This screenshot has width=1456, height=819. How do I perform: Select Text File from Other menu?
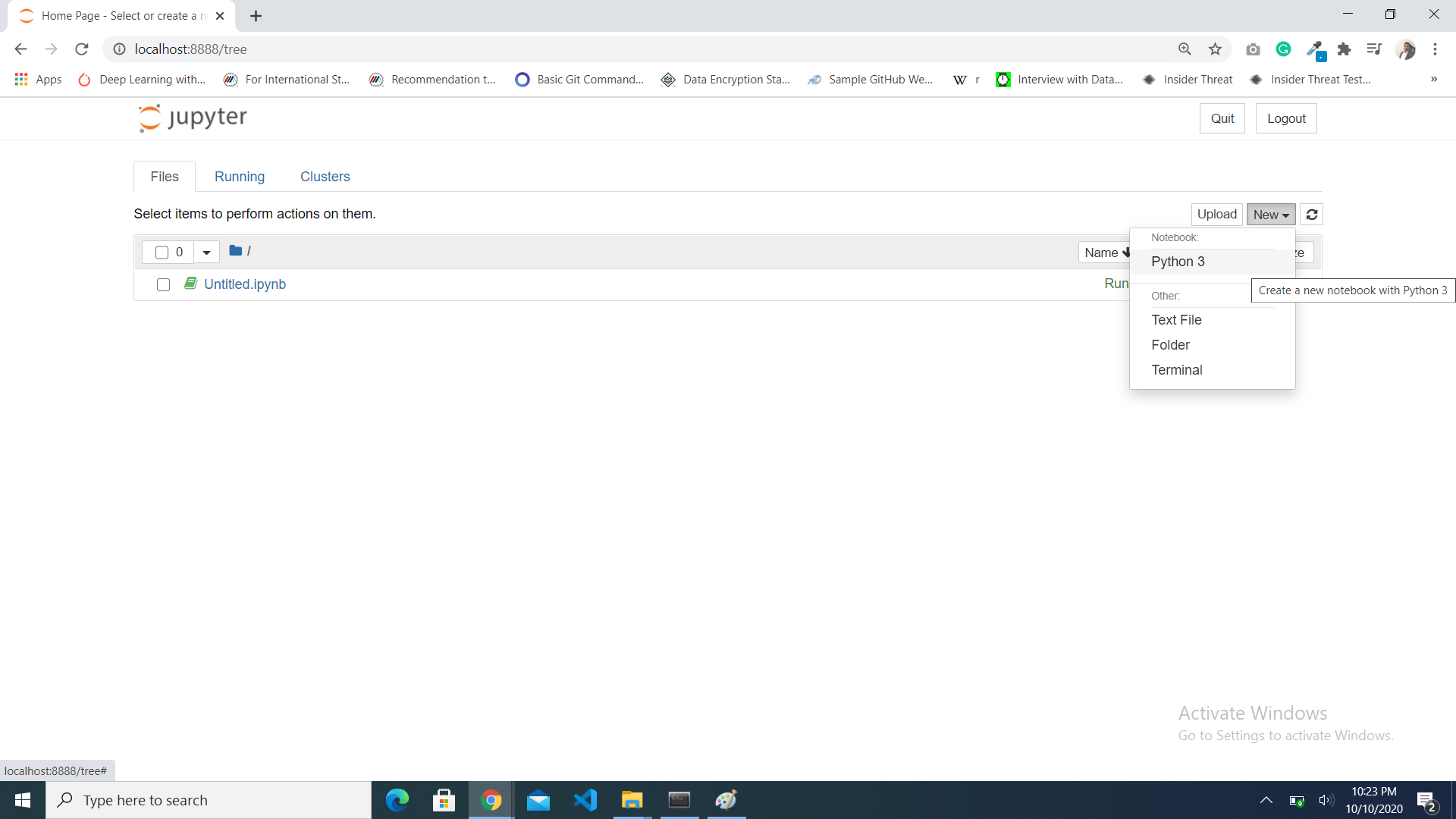pos(1177,319)
